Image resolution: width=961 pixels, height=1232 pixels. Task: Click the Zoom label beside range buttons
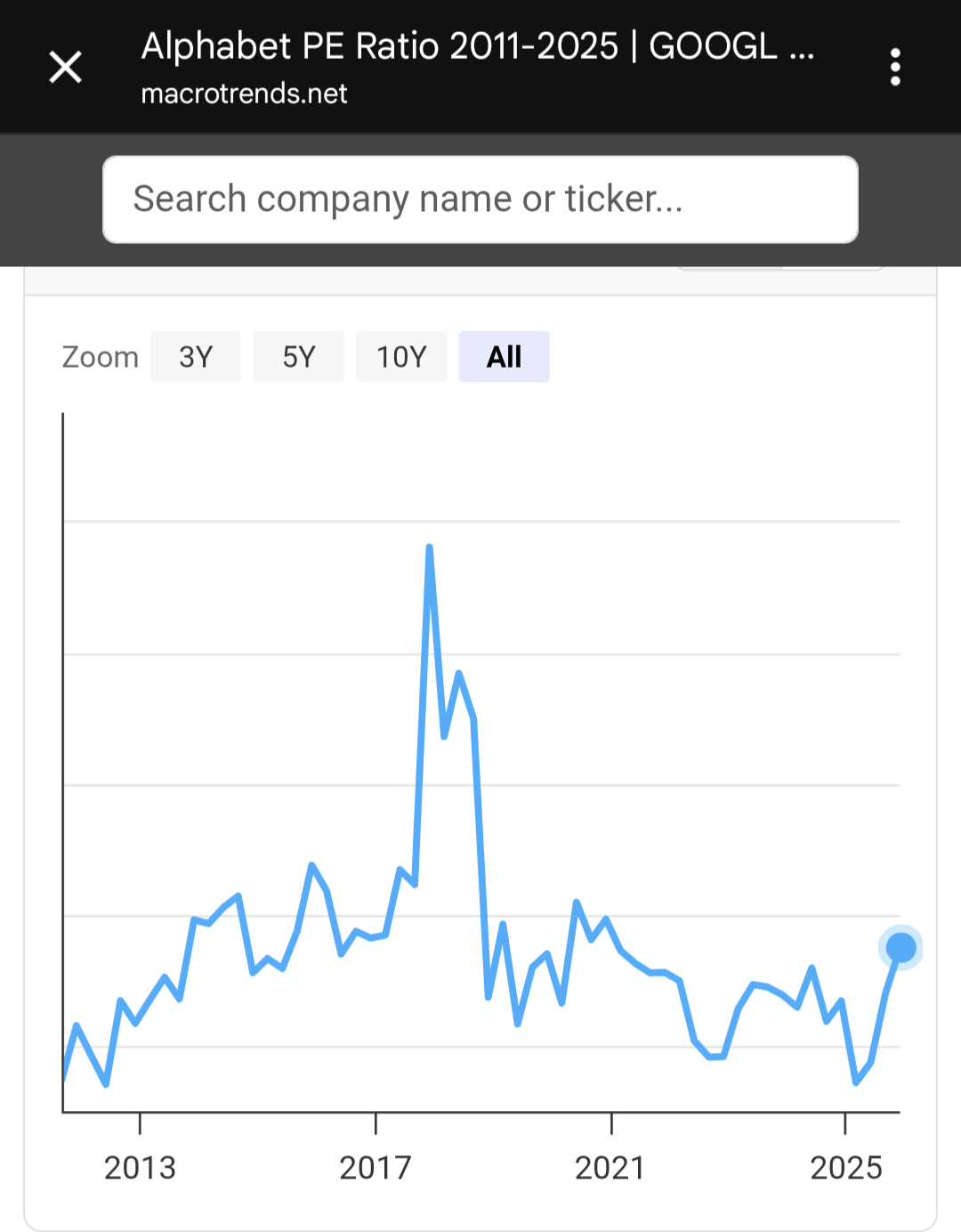pyautogui.click(x=100, y=357)
